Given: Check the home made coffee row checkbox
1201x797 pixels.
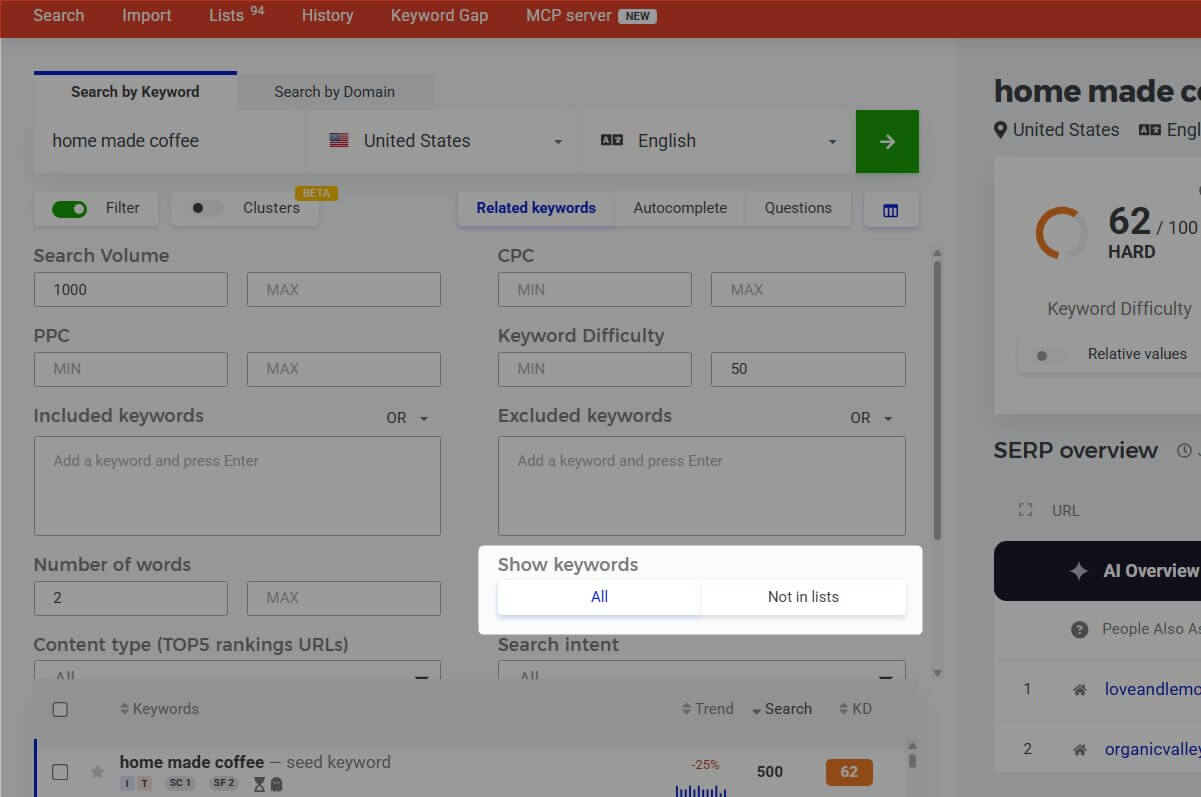Looking at the screenshot, I should tap(60, 772).
